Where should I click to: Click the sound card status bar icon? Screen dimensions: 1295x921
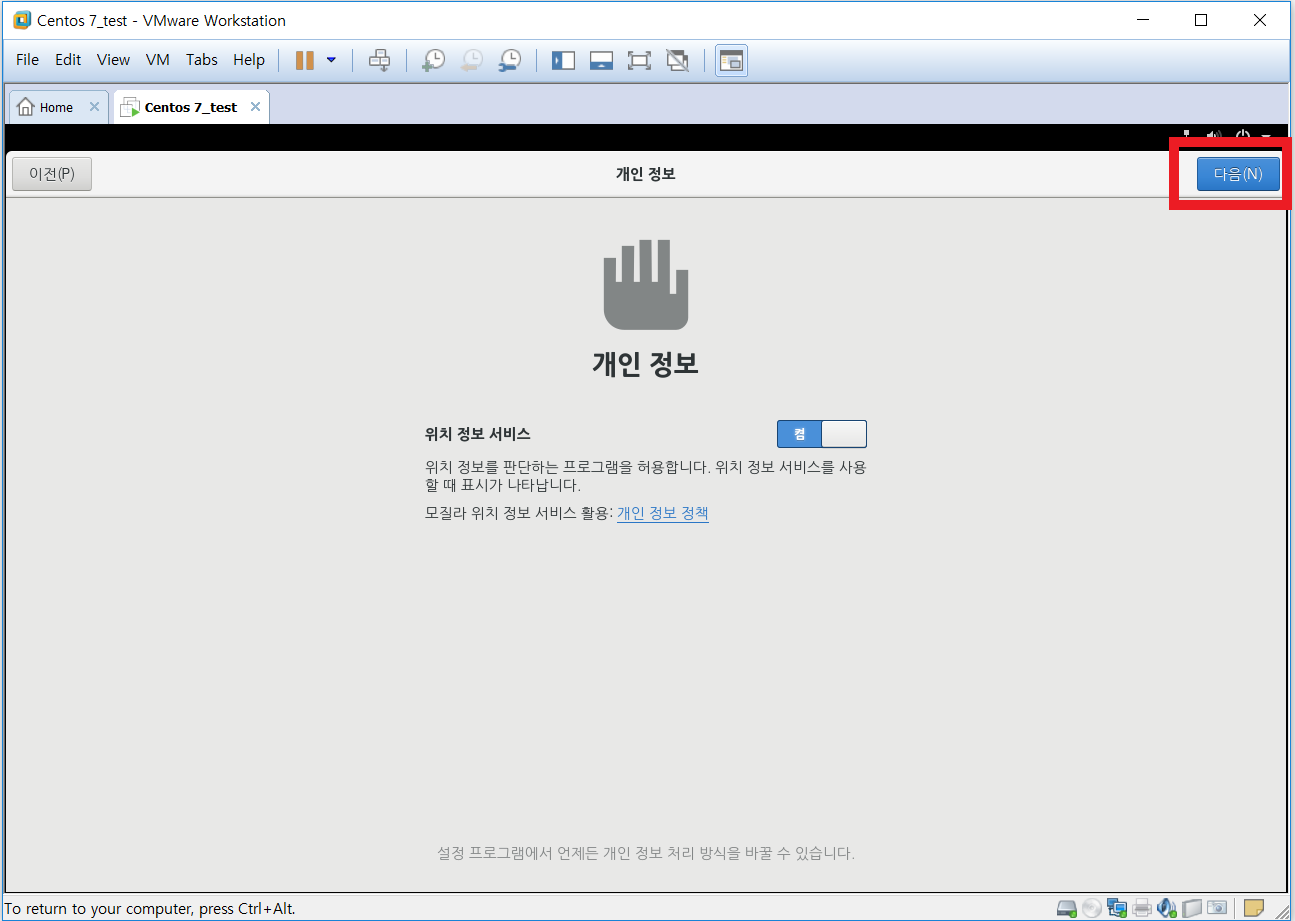coord(1166,908)
